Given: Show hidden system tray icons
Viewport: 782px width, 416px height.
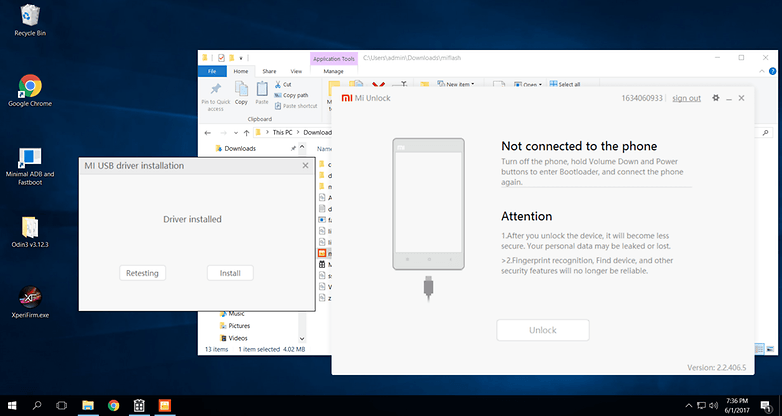Looking at the screenshot, I should (x=689, y=406).
